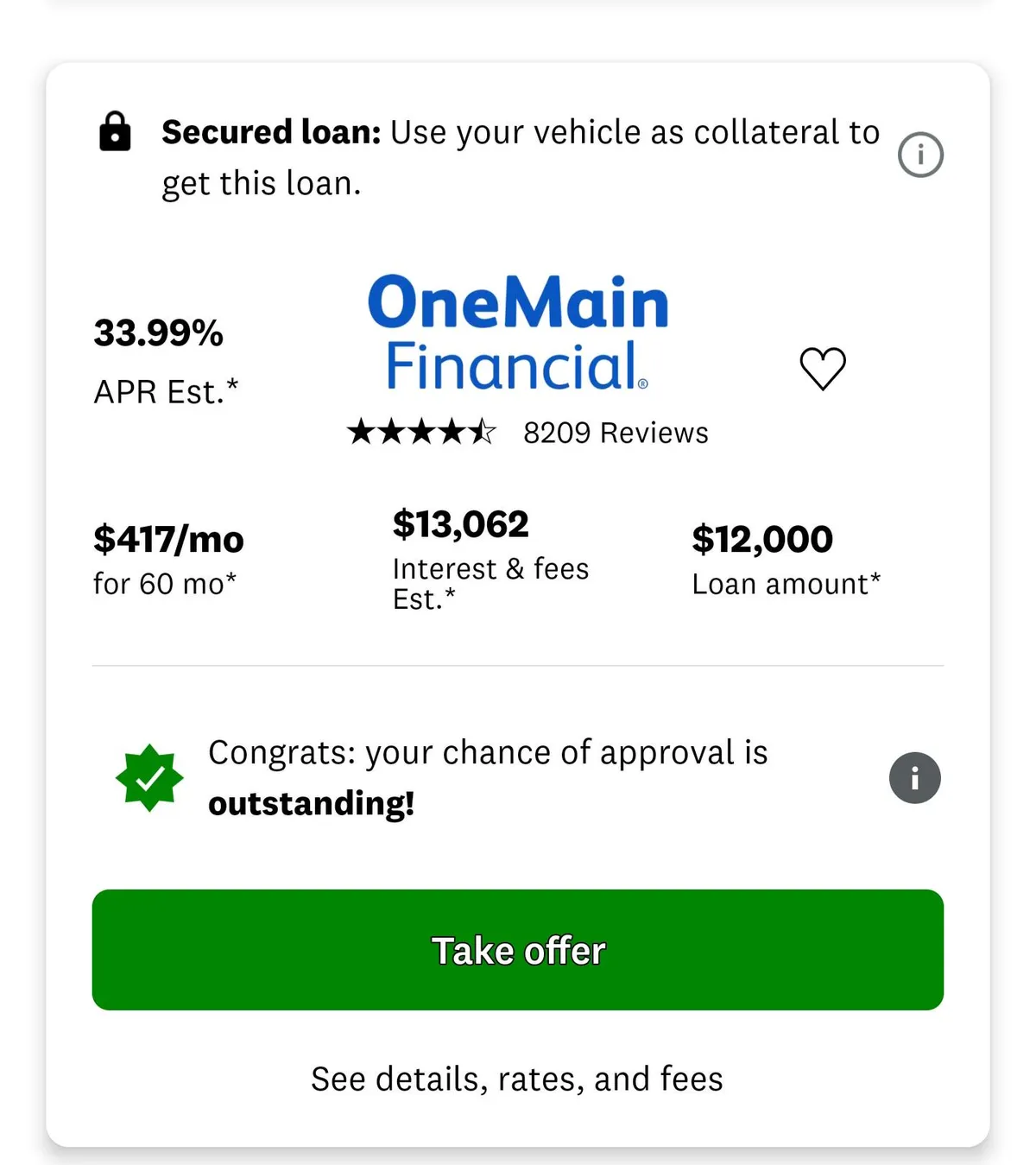Click the Secured loan collateral description text
The height and width of the screenshot is (1165, 1036).
[x=521, y=157]
